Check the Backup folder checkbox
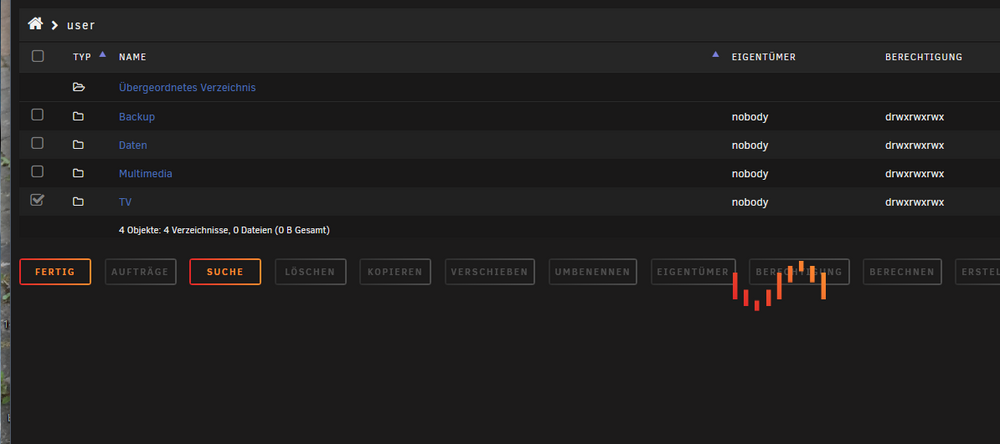The width and height of the screenshot is (1000, 444). click(38, 115)
